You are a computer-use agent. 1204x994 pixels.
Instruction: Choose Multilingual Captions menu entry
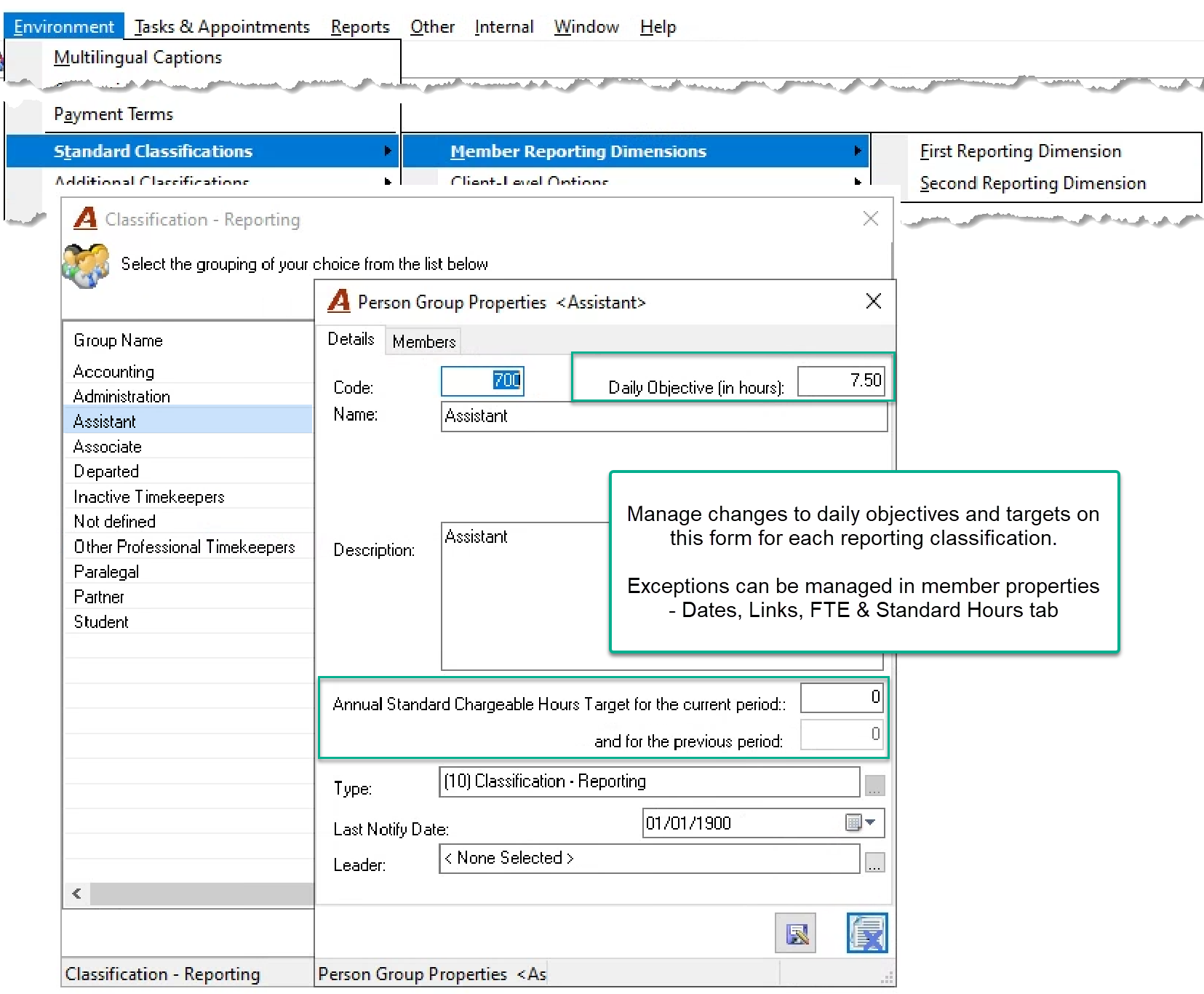coord(137,57)
